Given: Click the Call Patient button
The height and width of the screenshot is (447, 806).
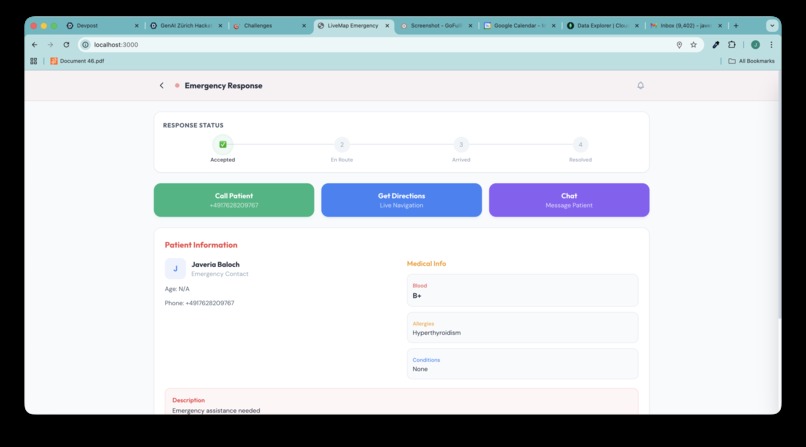Looking at the screenshot, I should click(x=234, y=200).
